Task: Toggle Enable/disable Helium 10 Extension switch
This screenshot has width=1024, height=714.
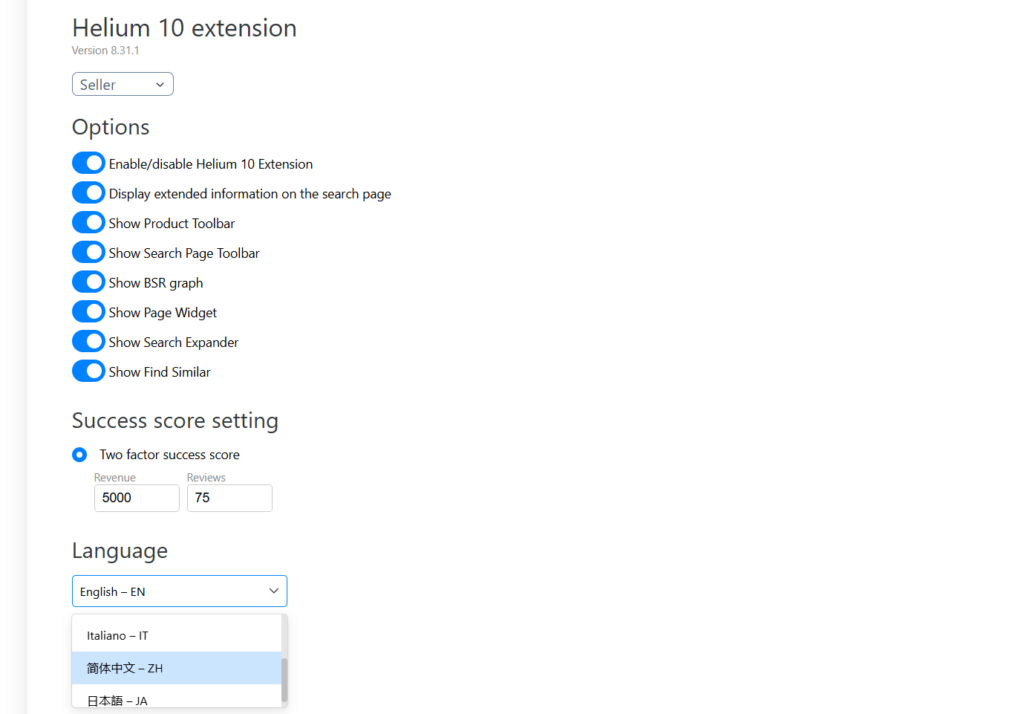Action: (x=88, y=163)
